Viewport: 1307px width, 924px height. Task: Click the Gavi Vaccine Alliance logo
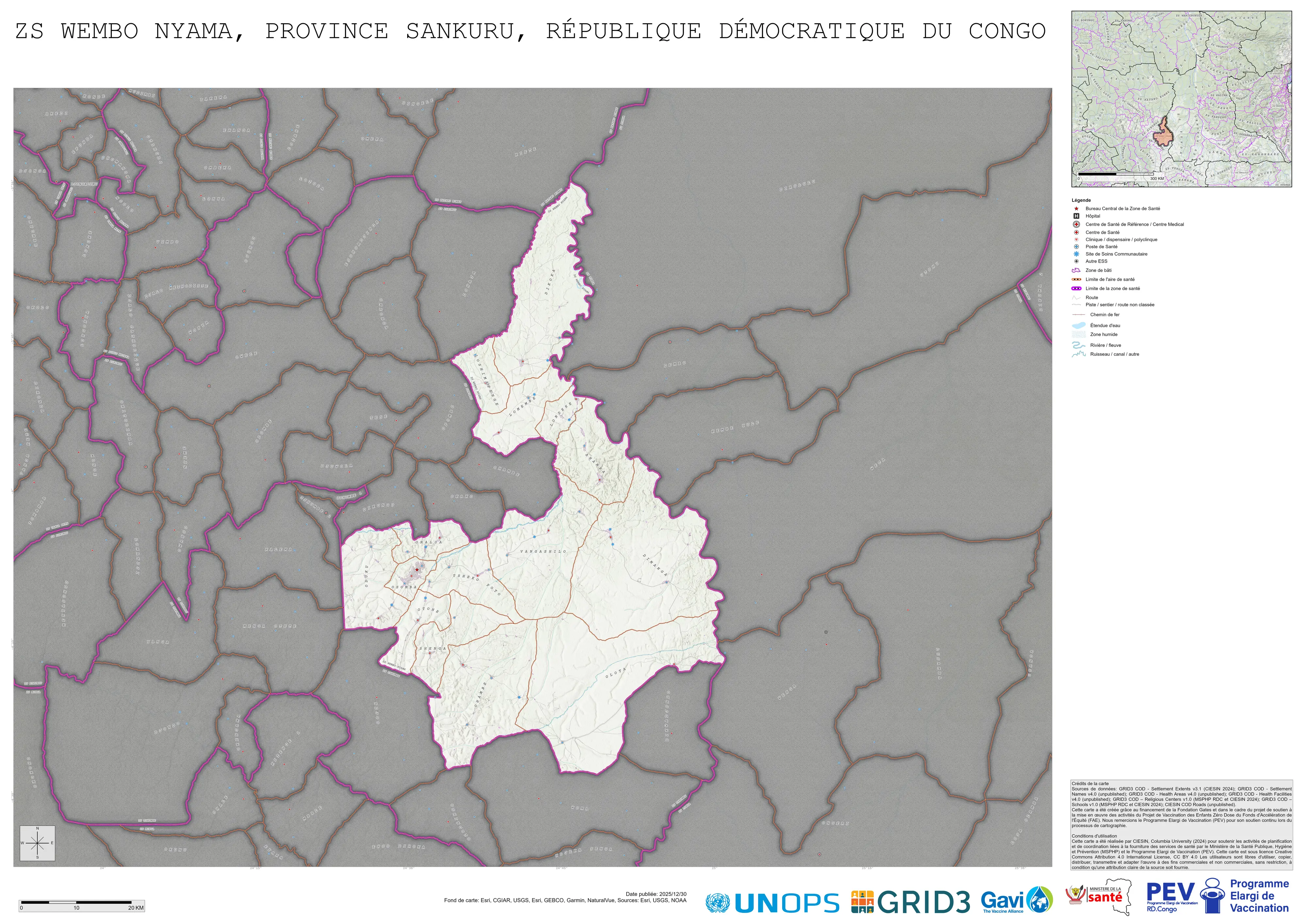(1017, 900)
